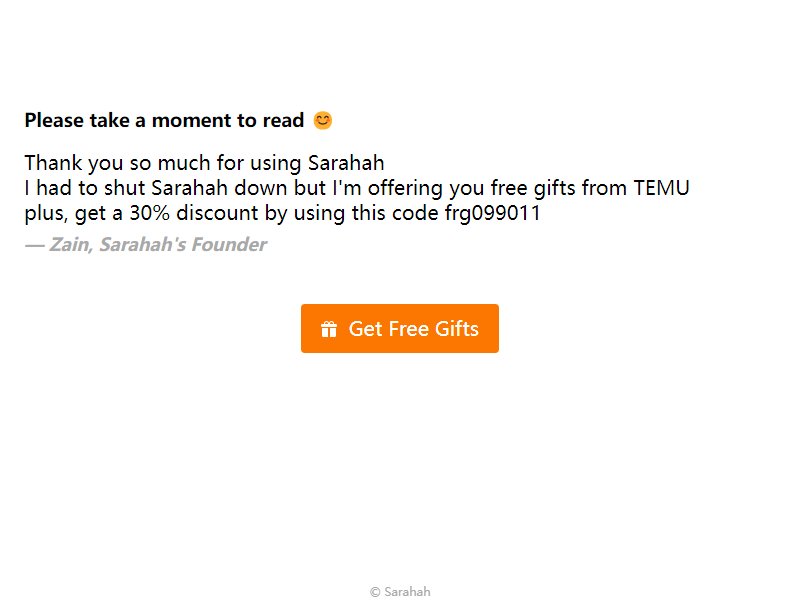The image size is (800, 600).
Task: Click the gift box icon
Action: [329, 329]
